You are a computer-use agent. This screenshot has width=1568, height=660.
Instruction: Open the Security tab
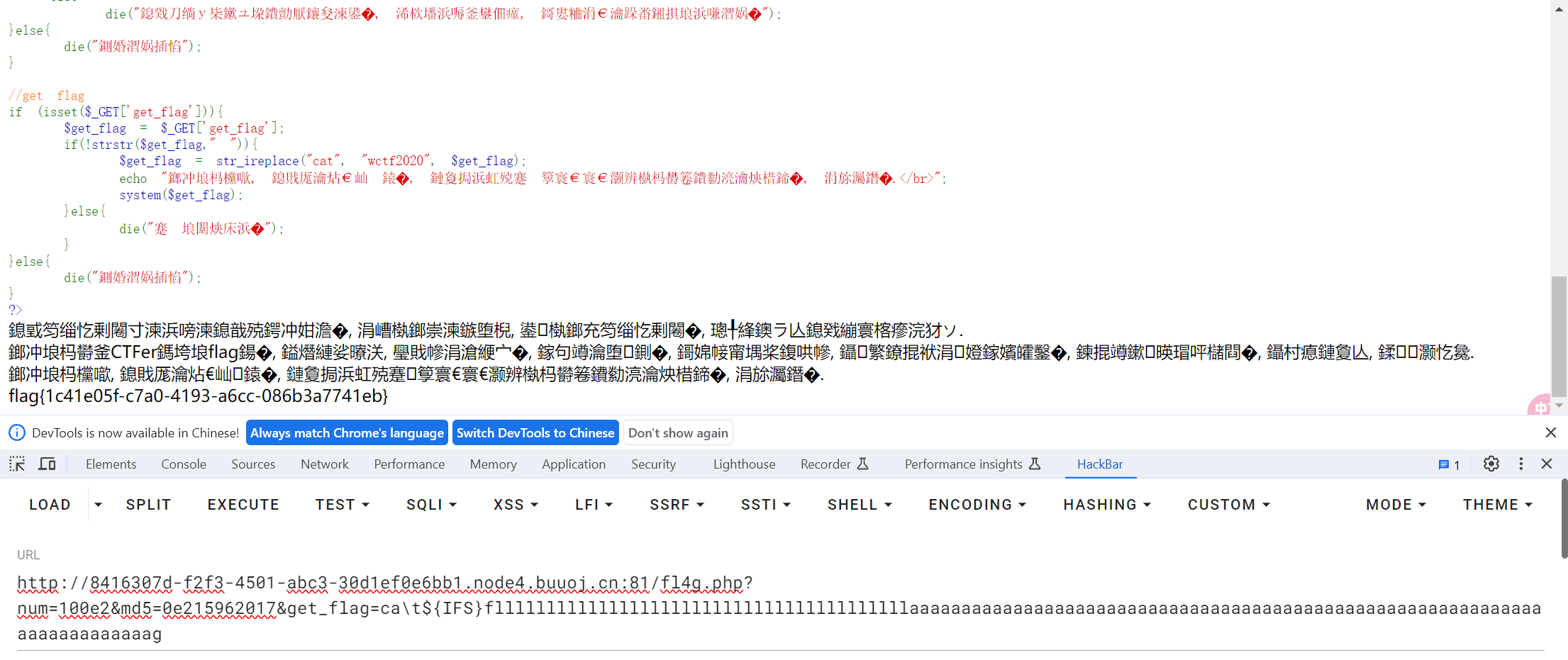[654, 464]
